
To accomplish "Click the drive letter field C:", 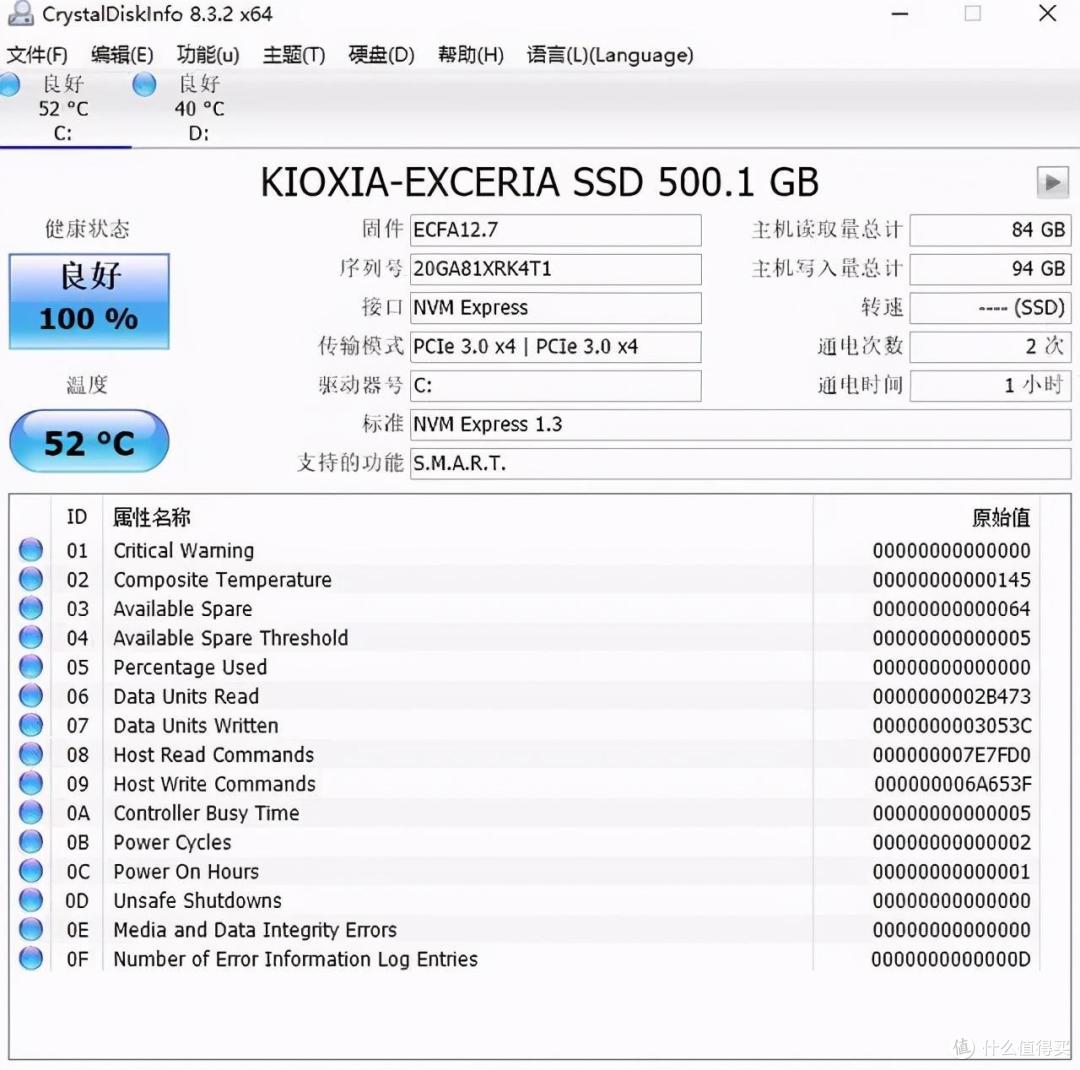I will pyautogui.click(x=556, y=386).
